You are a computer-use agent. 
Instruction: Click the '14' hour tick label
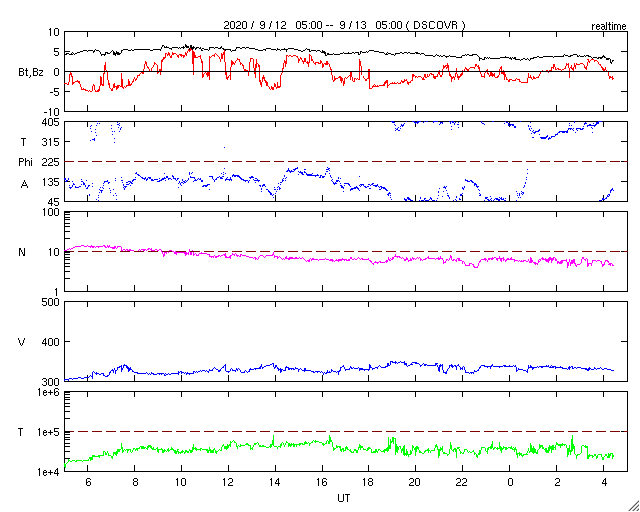275,482
